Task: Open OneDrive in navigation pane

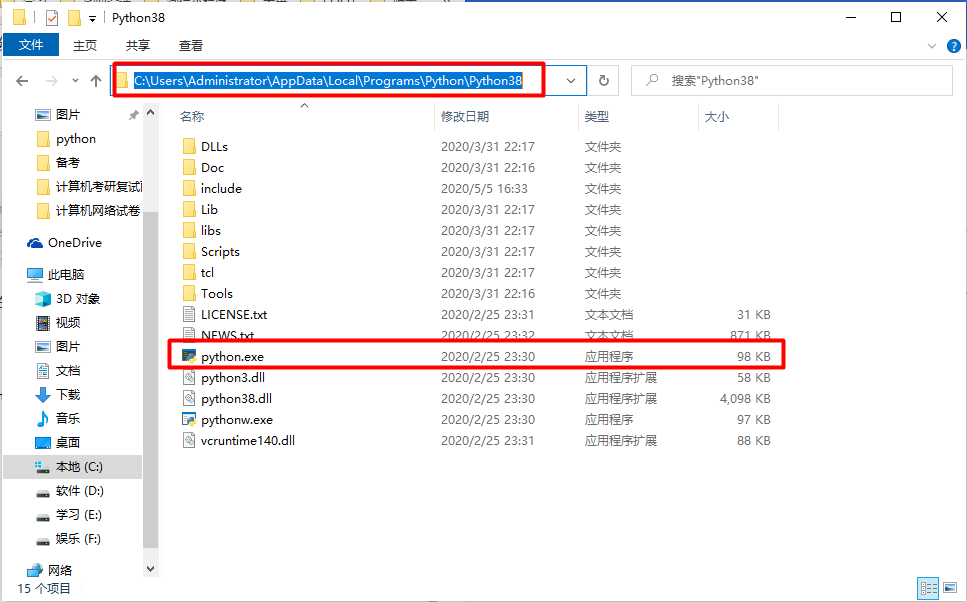Action: point(75,243)
